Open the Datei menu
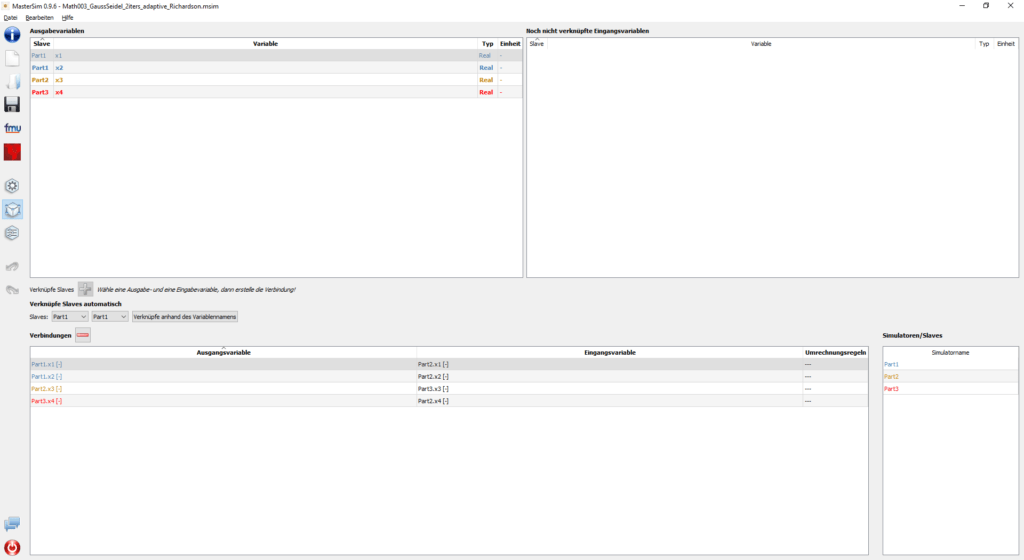 10,18
